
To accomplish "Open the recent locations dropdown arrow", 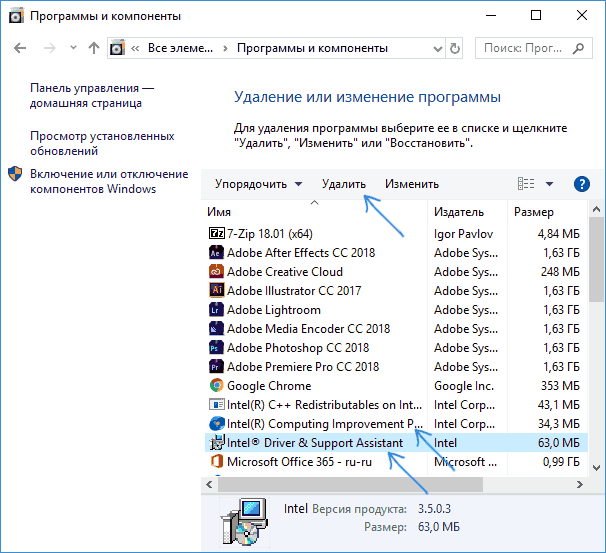I will [x=73, y=48].
